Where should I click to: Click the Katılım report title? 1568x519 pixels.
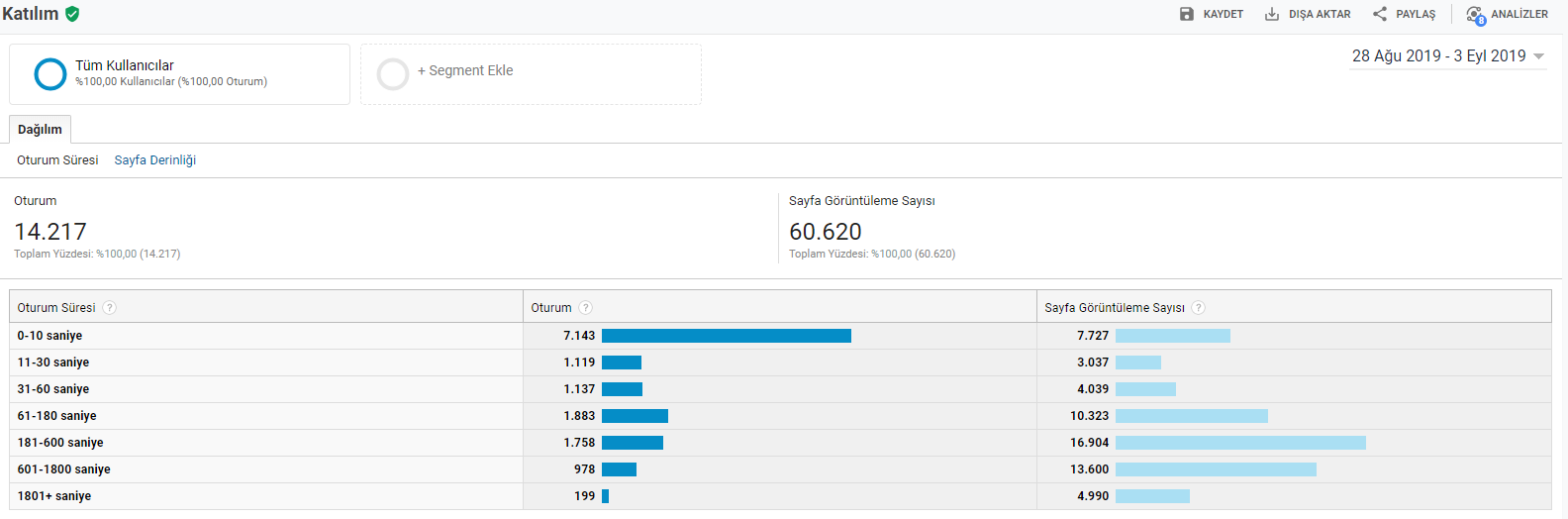click(x=31, y=14)
